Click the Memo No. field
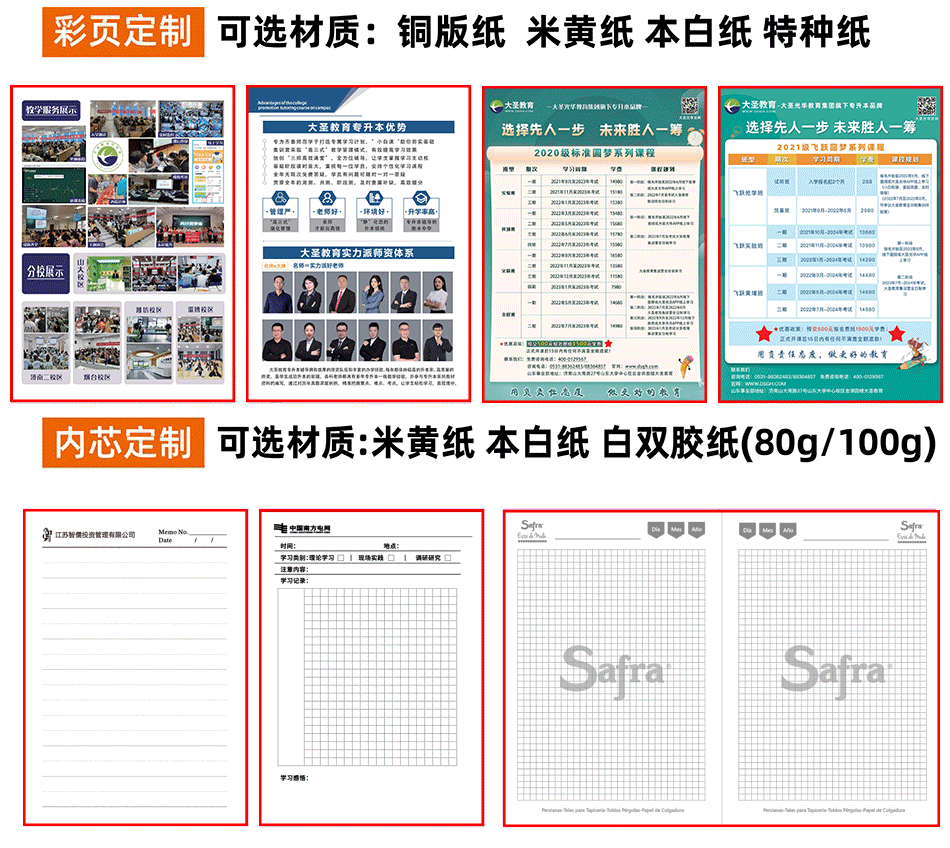950x848 pixels. pyautogui.click(x=192, y=531)
